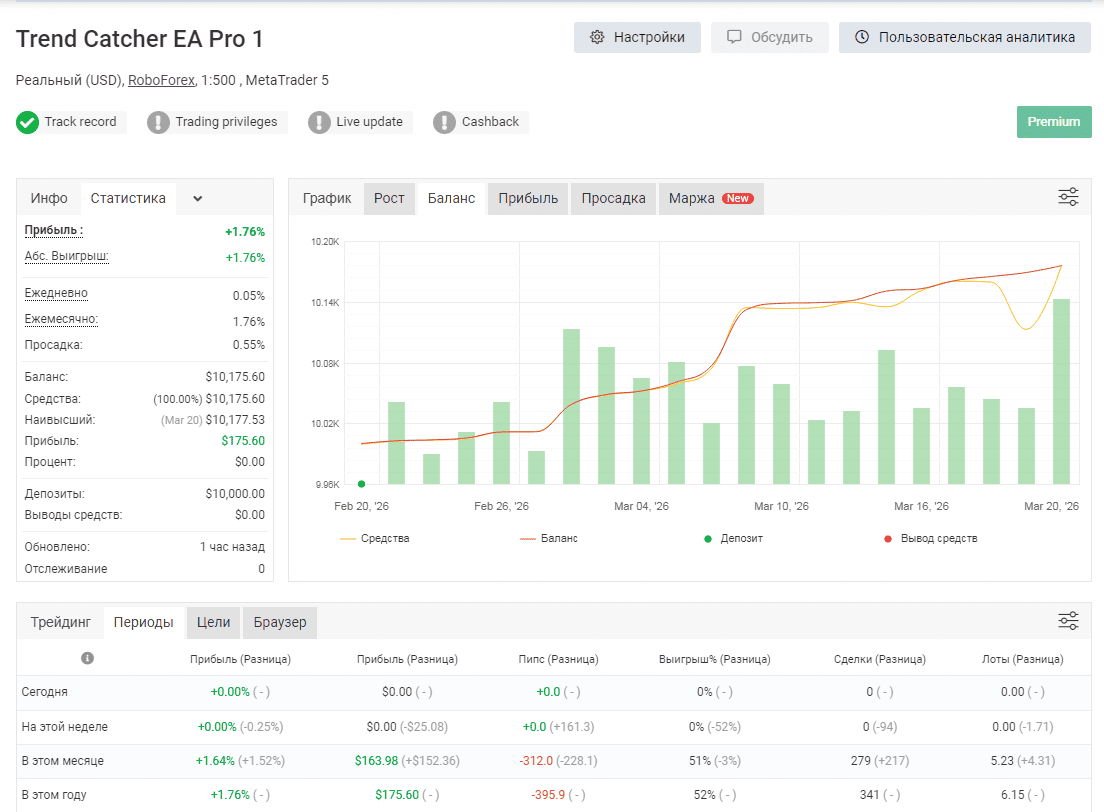1104x812 pixels.
Task: Click the highest value $10,177.53
Action: [235, 420]
